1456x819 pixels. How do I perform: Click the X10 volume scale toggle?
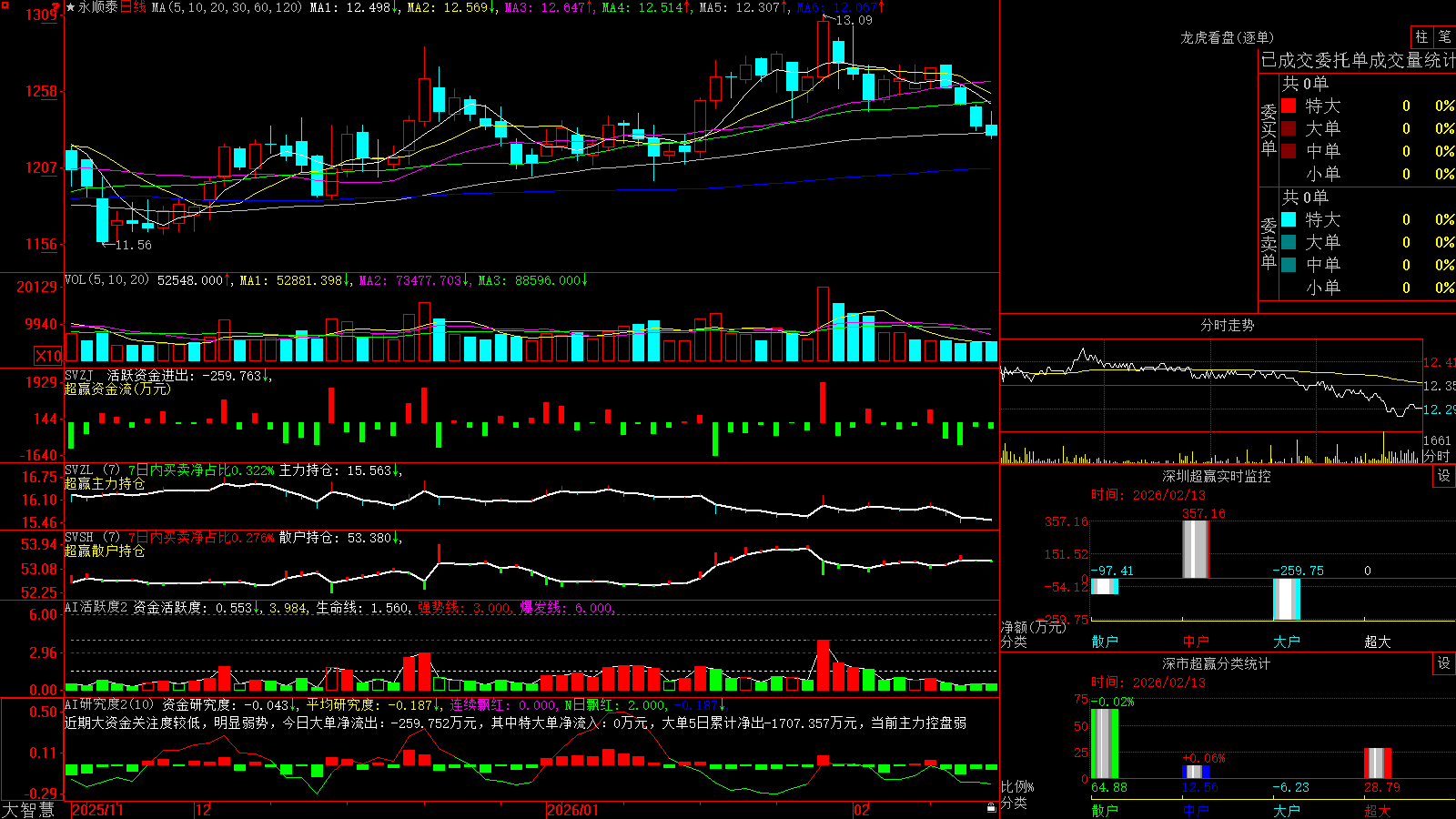point(48,356)
